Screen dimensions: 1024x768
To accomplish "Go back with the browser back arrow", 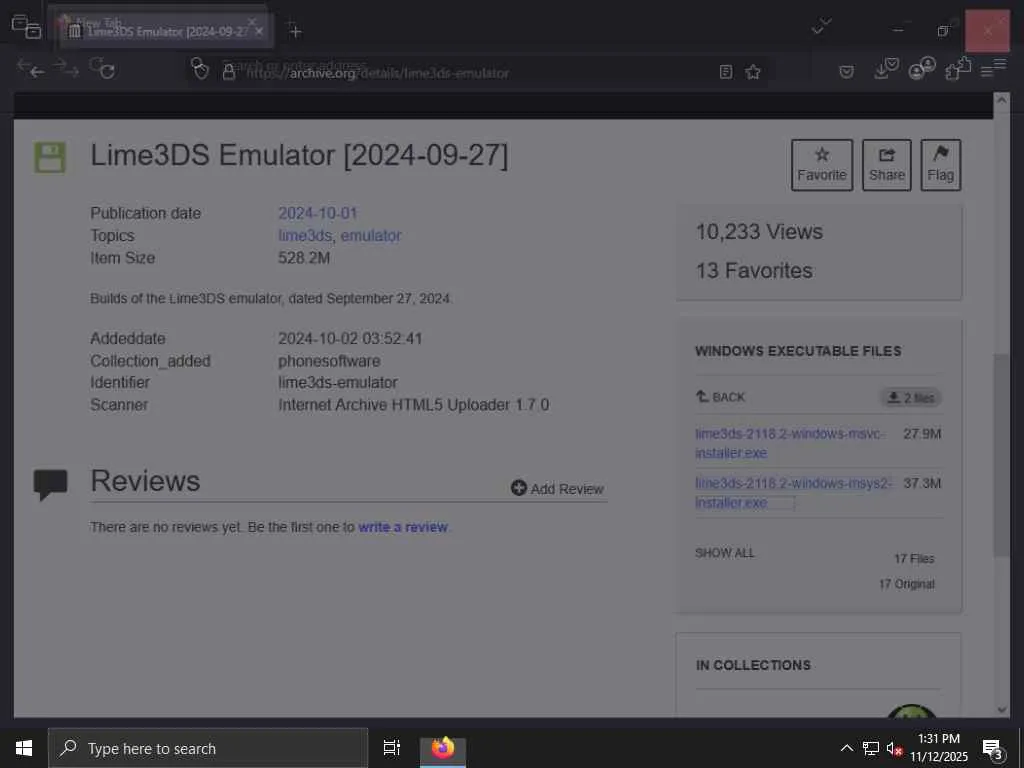I will (37, 72).
